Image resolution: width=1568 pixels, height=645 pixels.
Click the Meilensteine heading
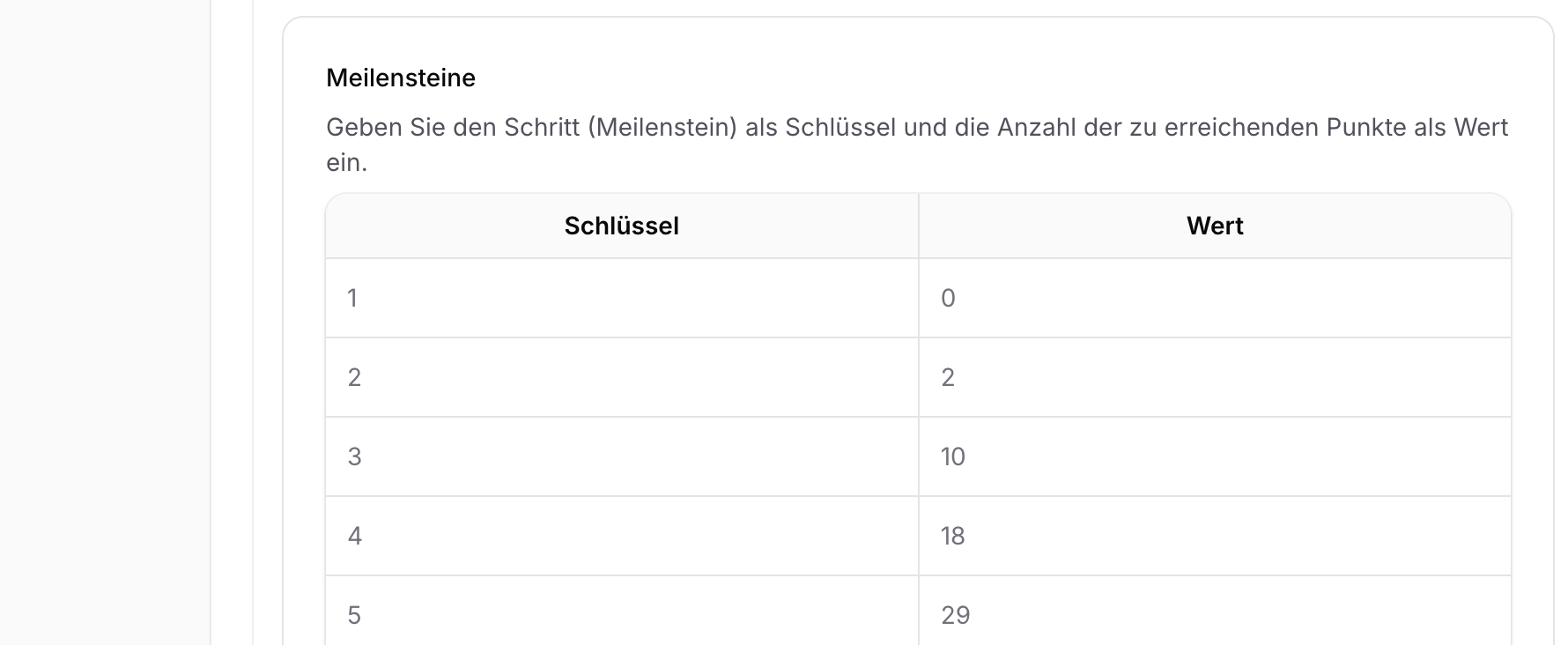[x=401, y=78]
